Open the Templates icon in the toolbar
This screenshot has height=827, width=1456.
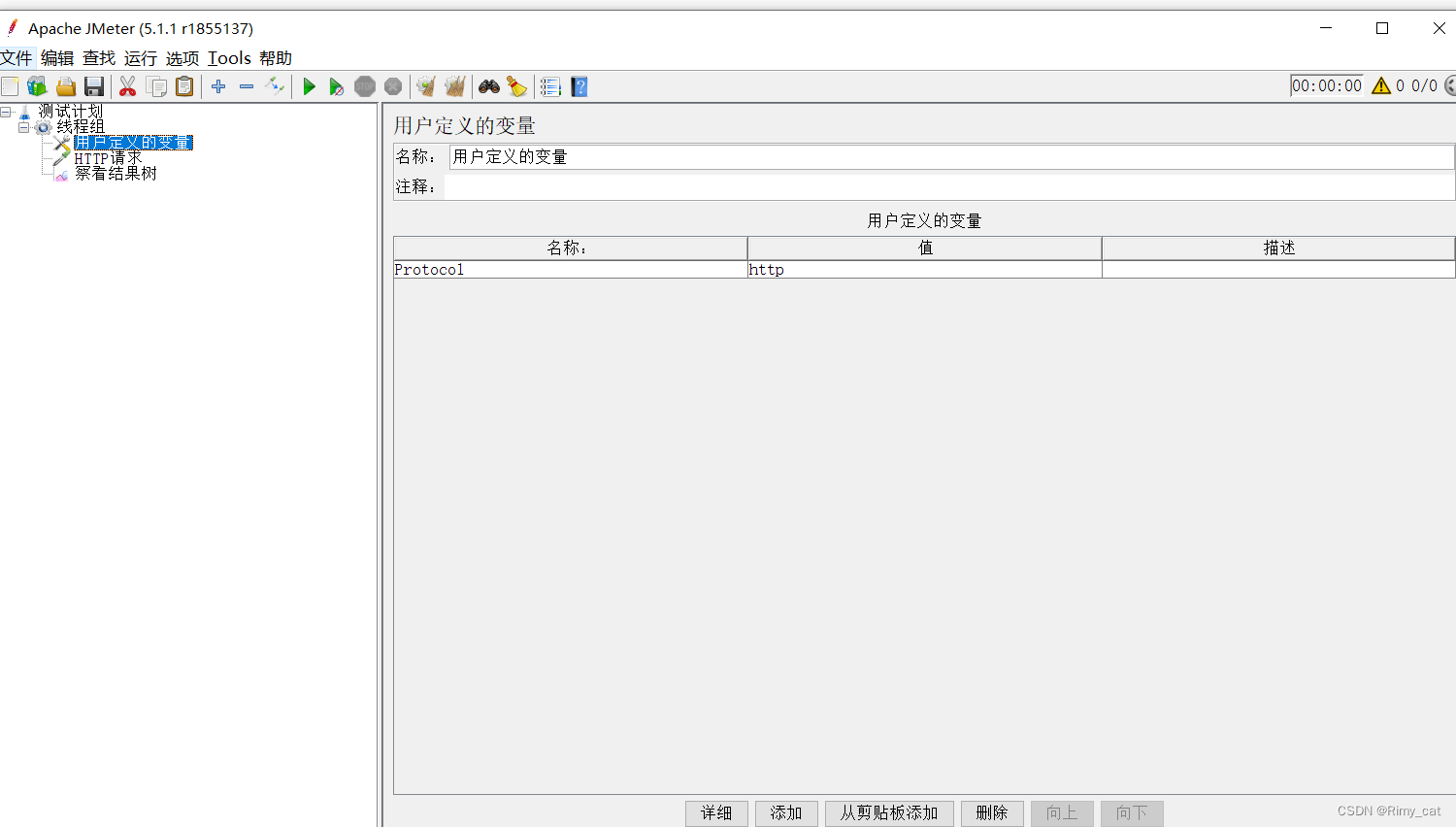[x=37, y=86]
